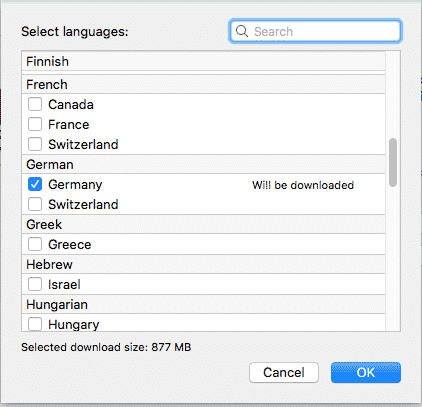The width and height of the screenshot is (422, 407).
Task: Enable the French Canada checkbox
Action: [x=35, y=104]
